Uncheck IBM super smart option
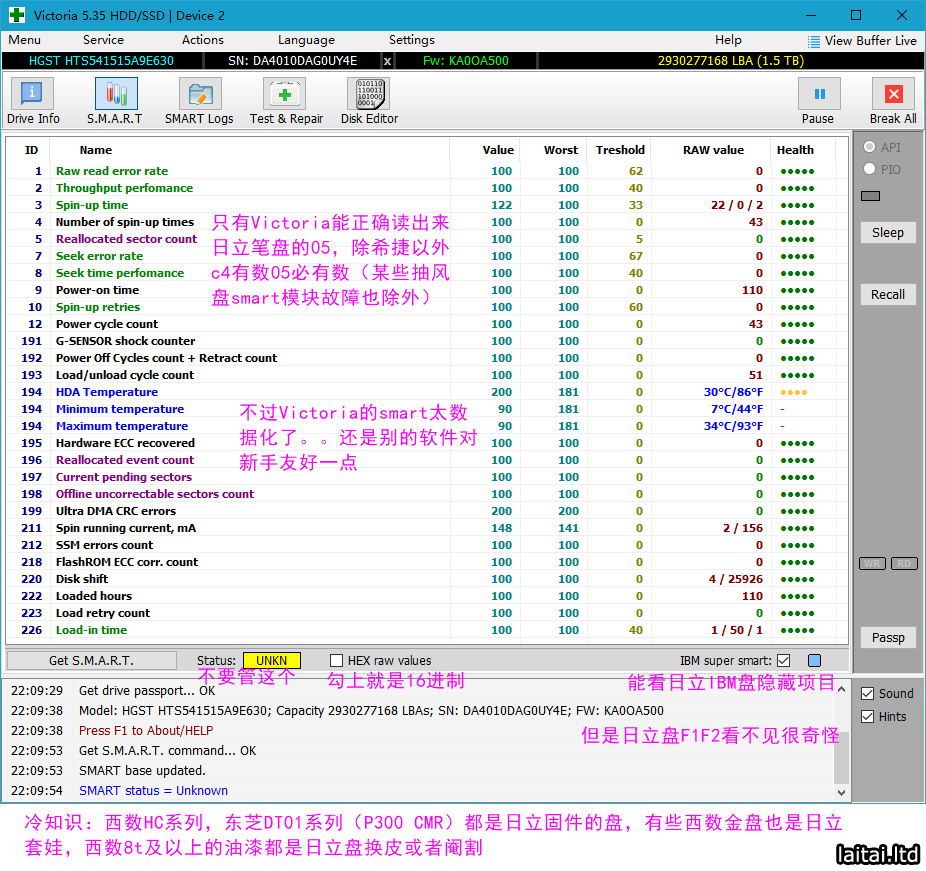Screen dimensions: 926x871 click(x=783, y=661)
